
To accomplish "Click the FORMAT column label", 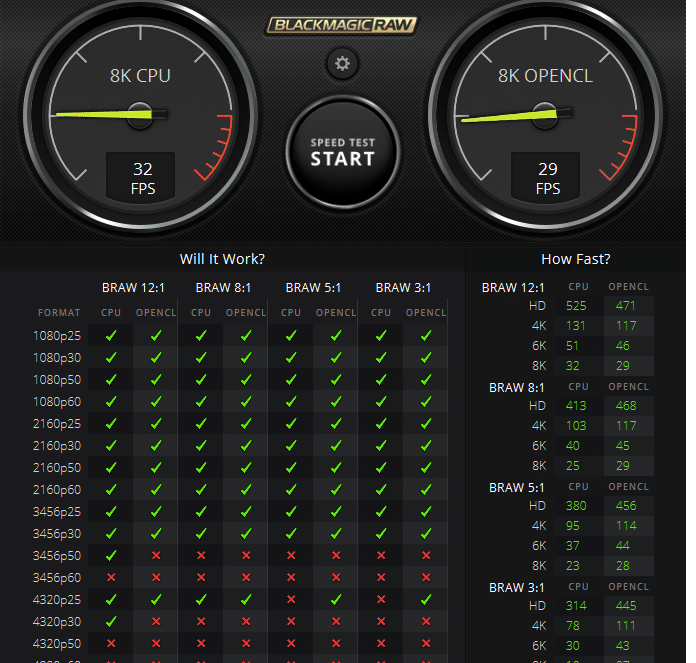I will point(59,313).
